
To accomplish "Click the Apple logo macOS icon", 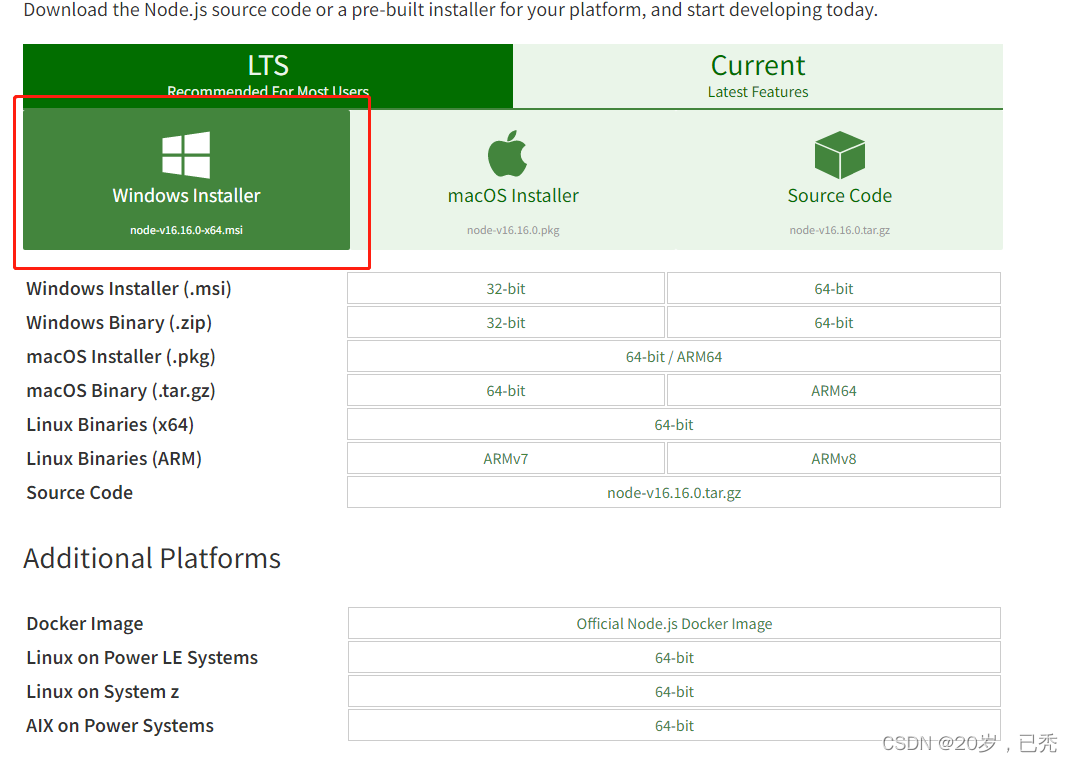I will coord(508,153).
